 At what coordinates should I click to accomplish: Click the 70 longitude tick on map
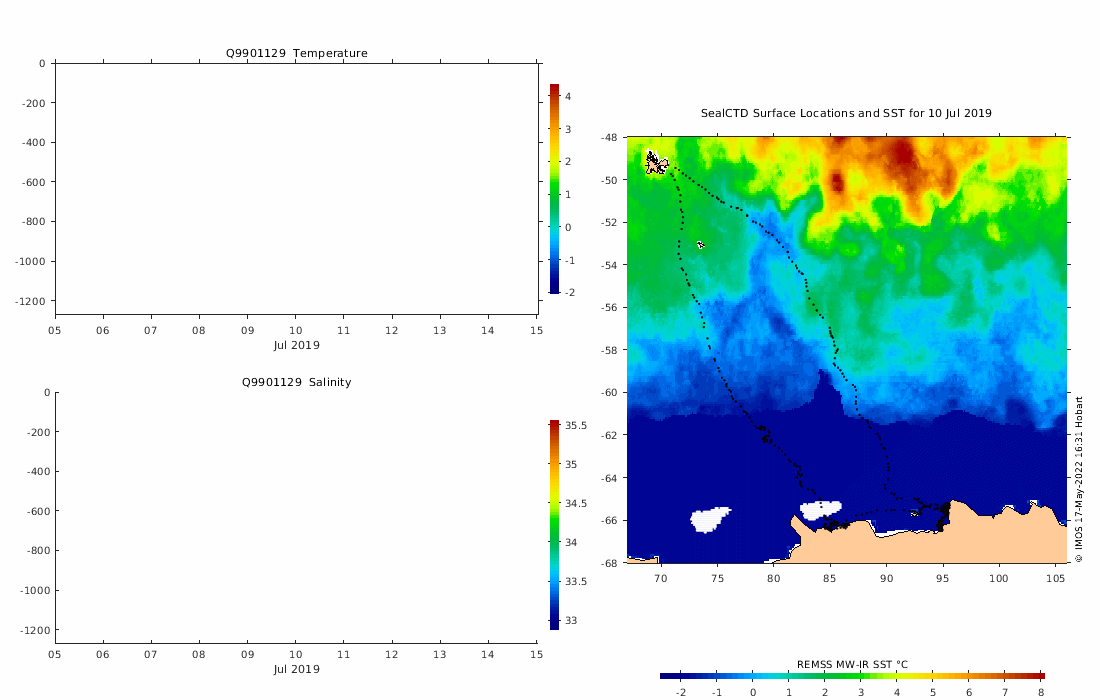tap(660, 579)
